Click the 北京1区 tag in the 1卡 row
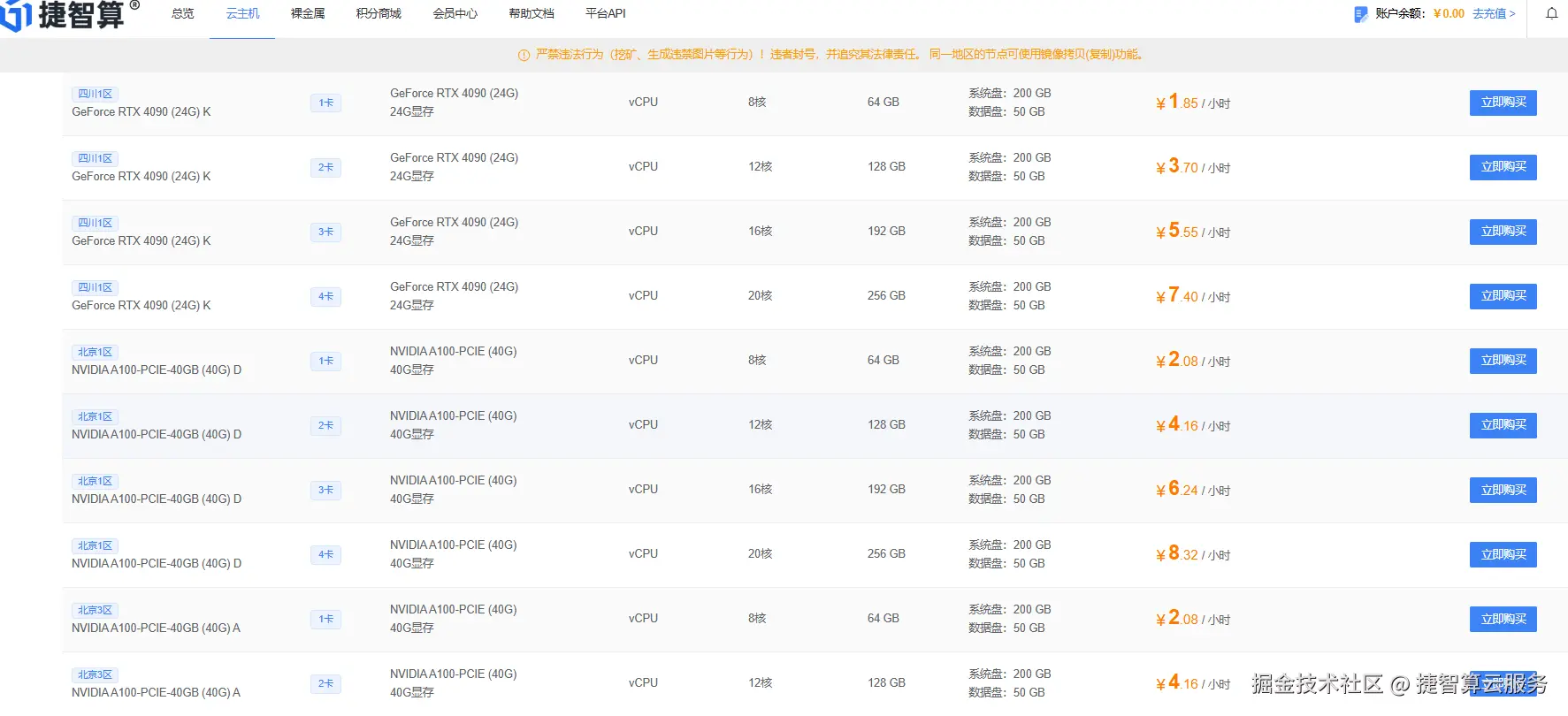The width and height of the screenshot is (1568, 716). (x=95, y=352)
